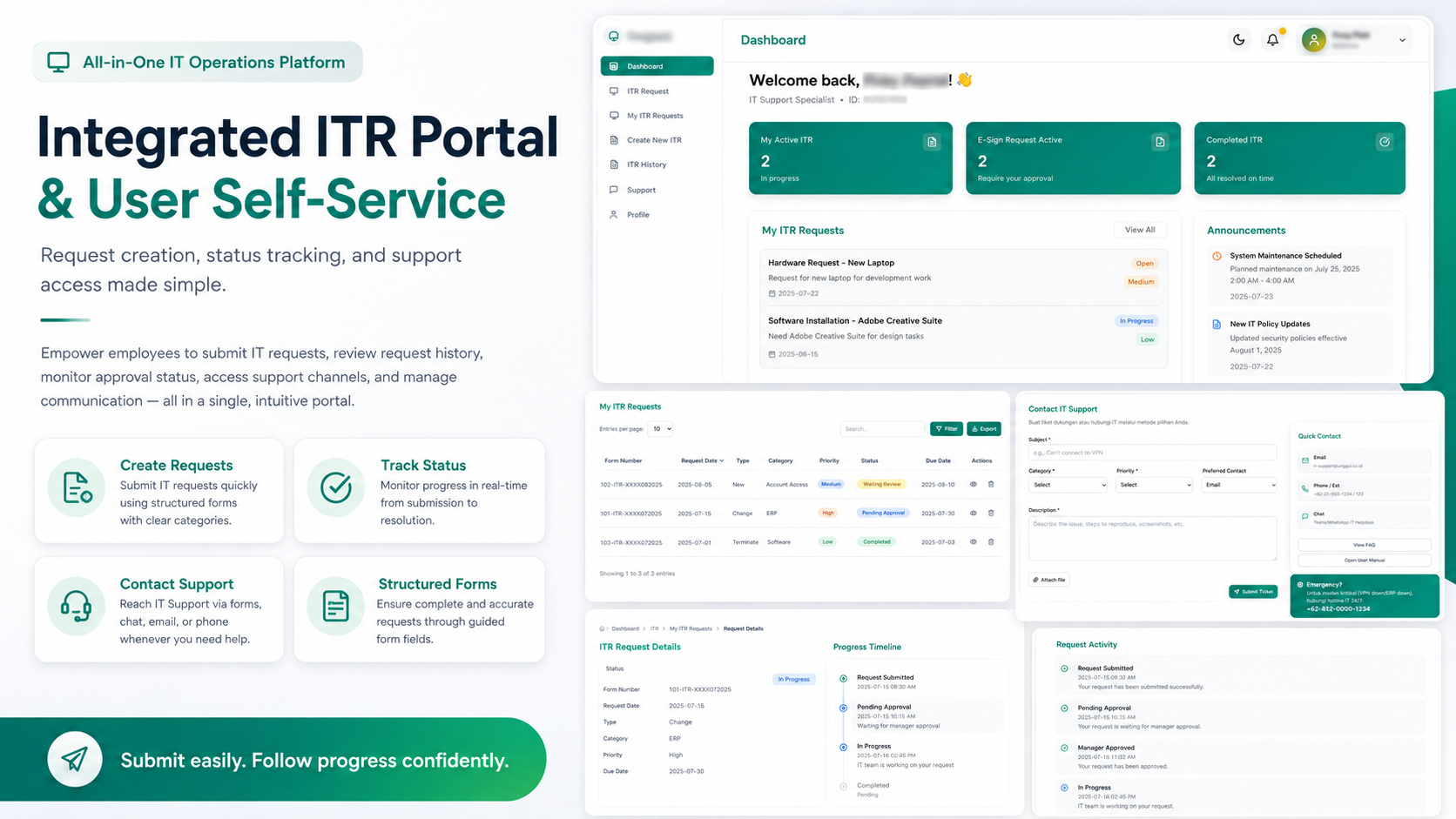Screen dimensions: 1456x819
Task: Open the Priority select dropdown
Action: coord(1154,485)
